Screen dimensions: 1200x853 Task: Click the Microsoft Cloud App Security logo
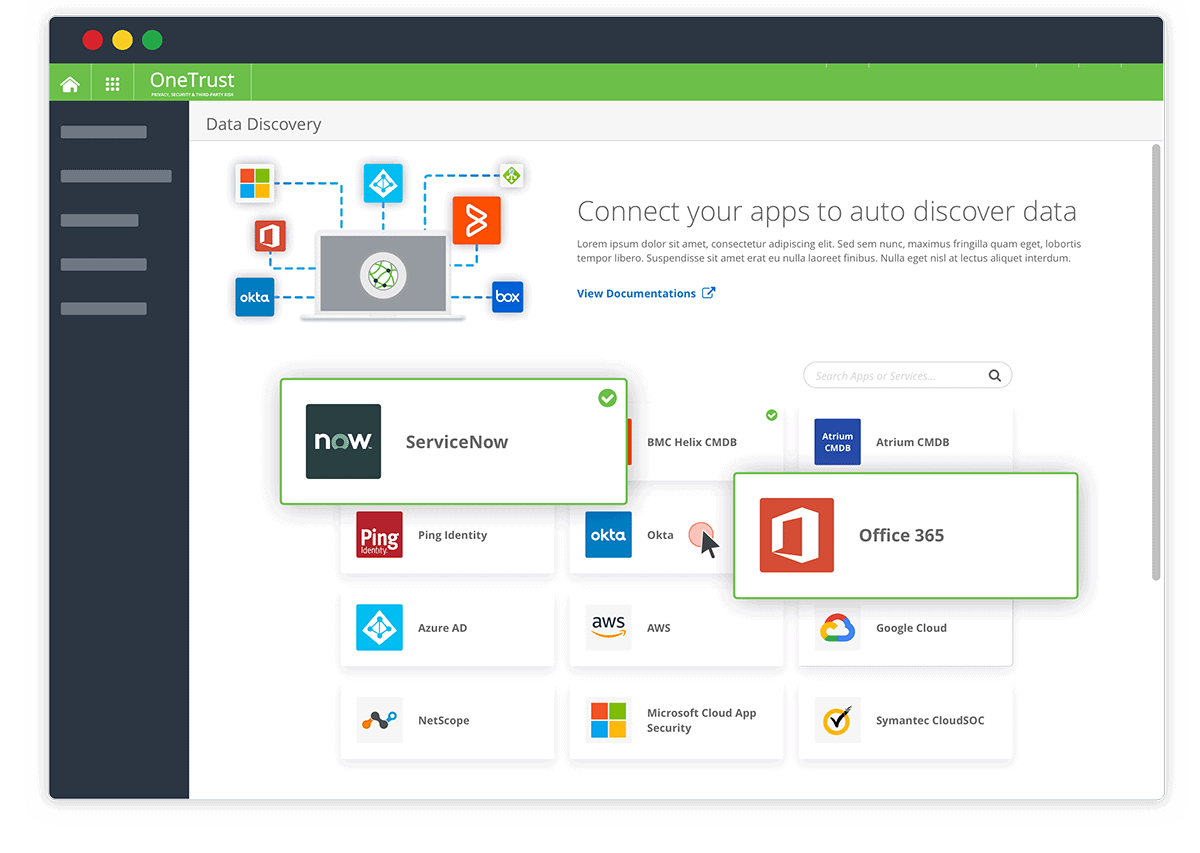608,720
